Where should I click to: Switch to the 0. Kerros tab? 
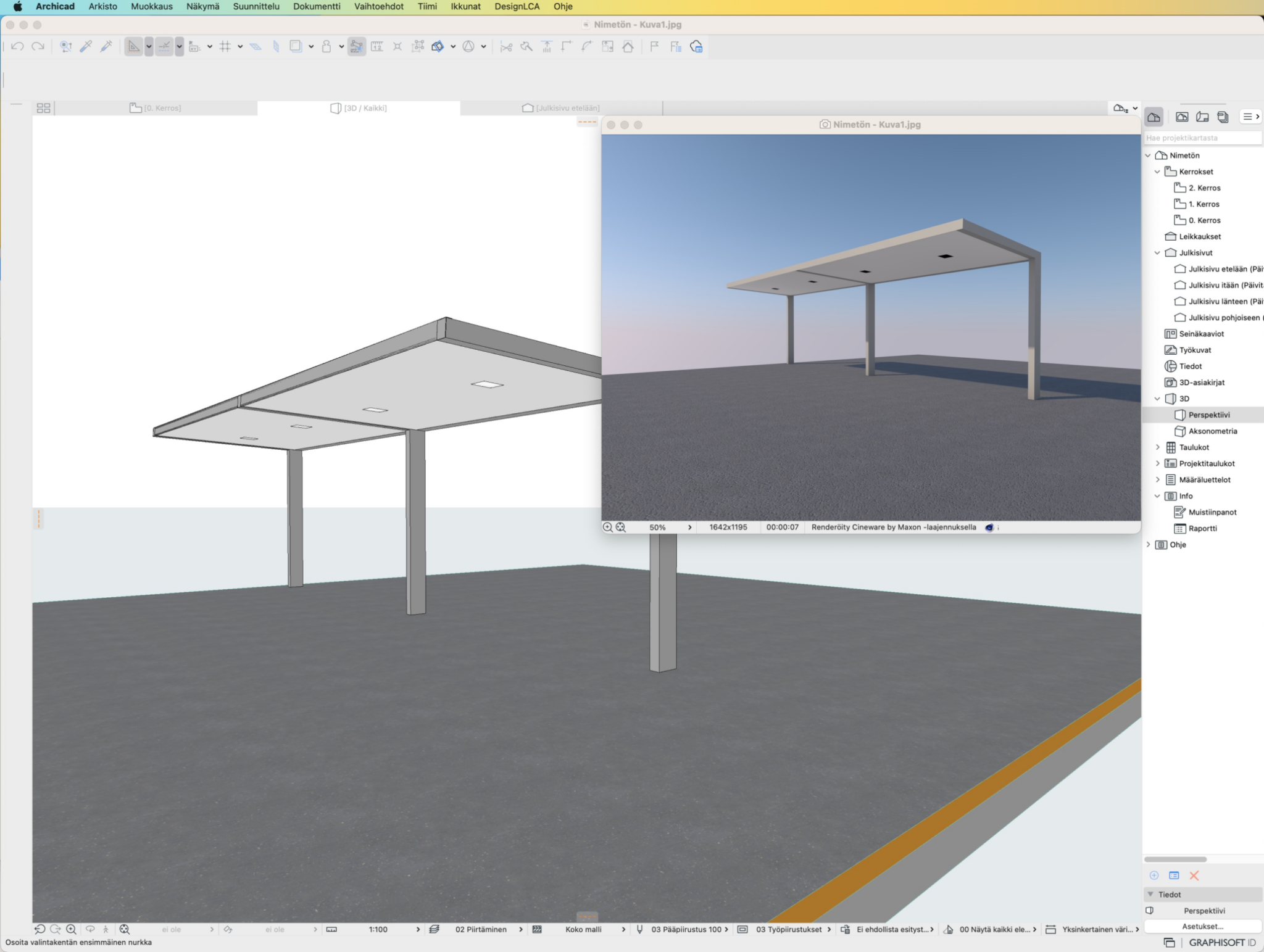[x=156, y=108]
